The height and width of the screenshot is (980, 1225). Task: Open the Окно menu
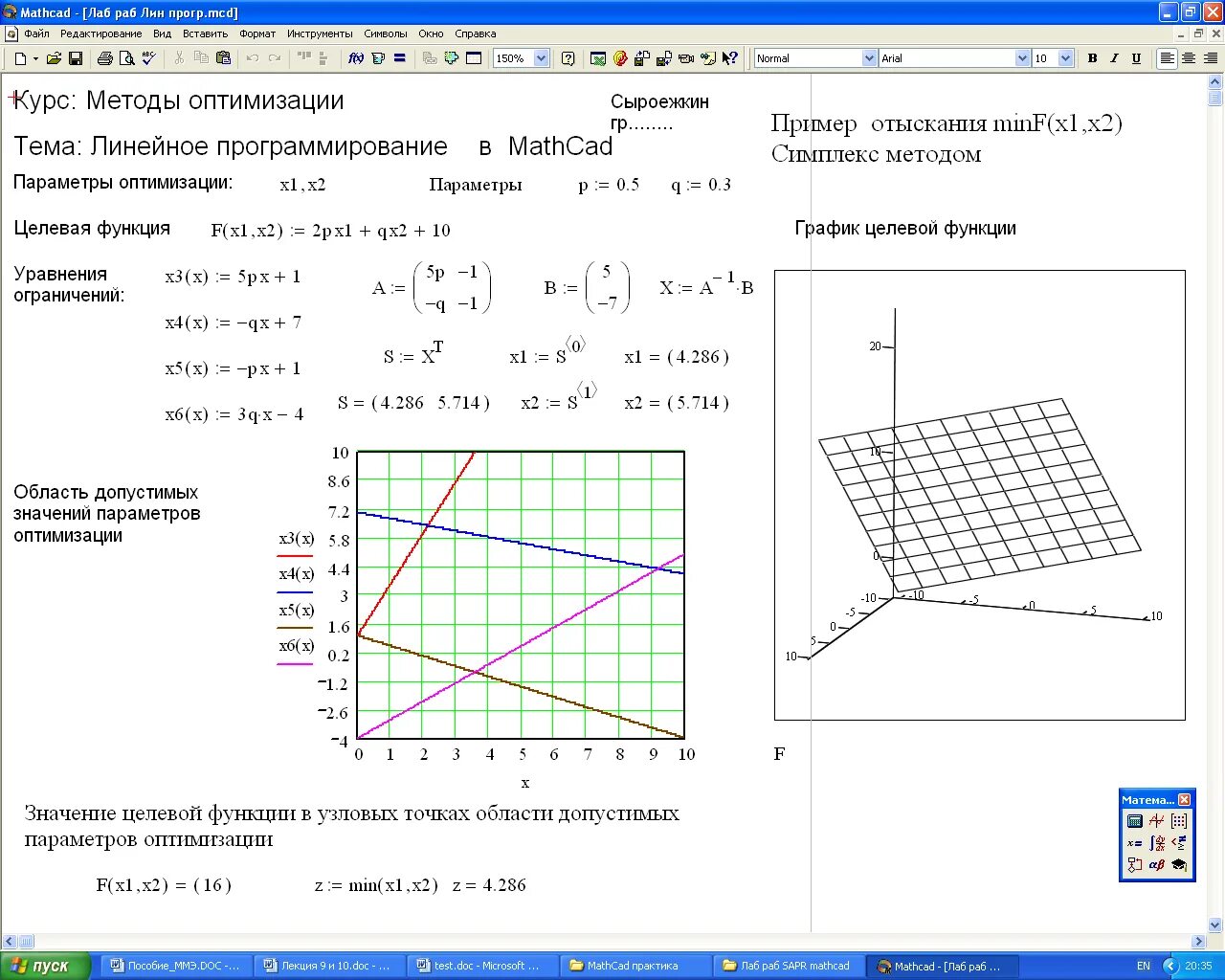tap(431, 33)
